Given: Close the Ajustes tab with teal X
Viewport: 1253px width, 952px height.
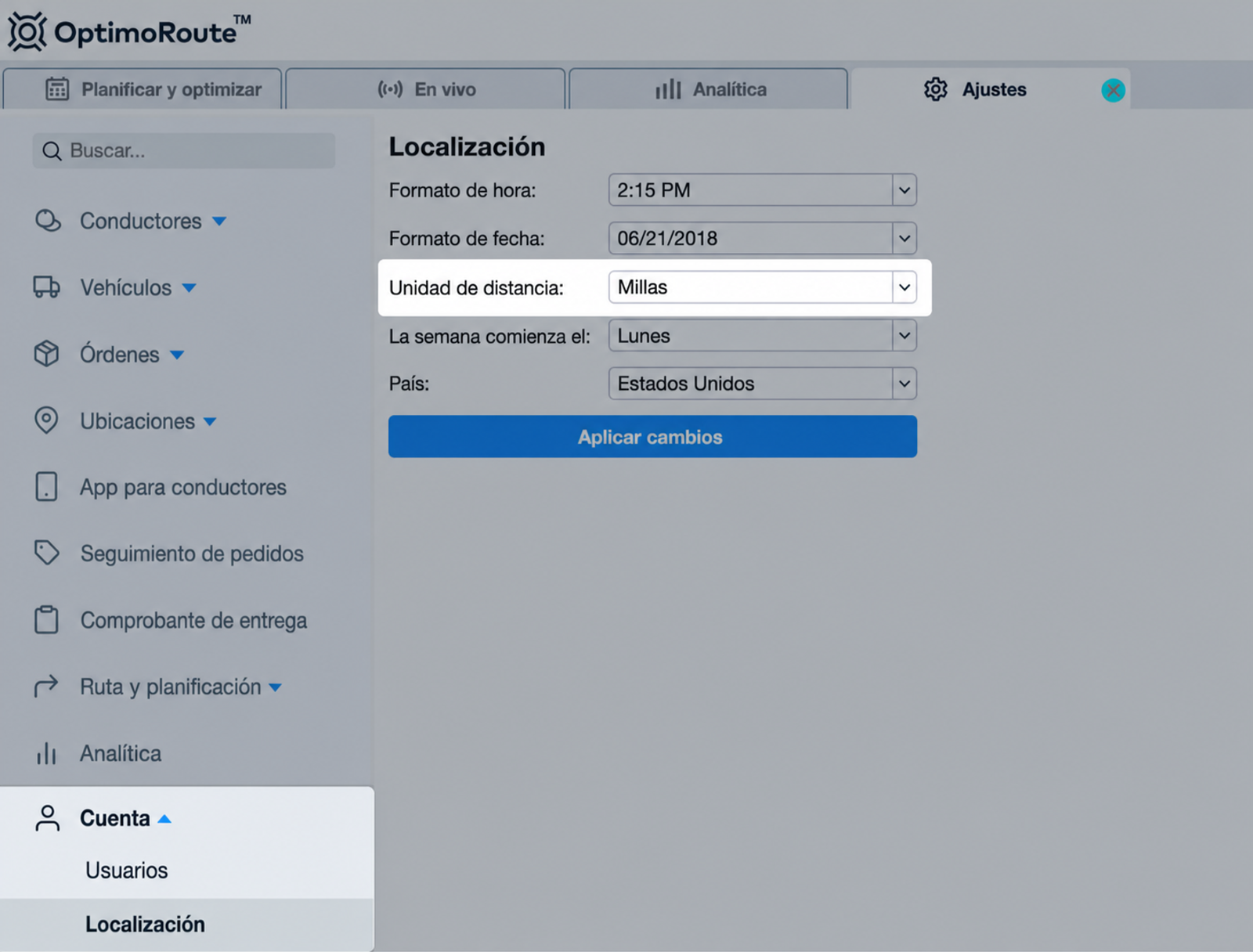Looking at the screenshot, I should pyautogui.click(x=1113, y=90).
